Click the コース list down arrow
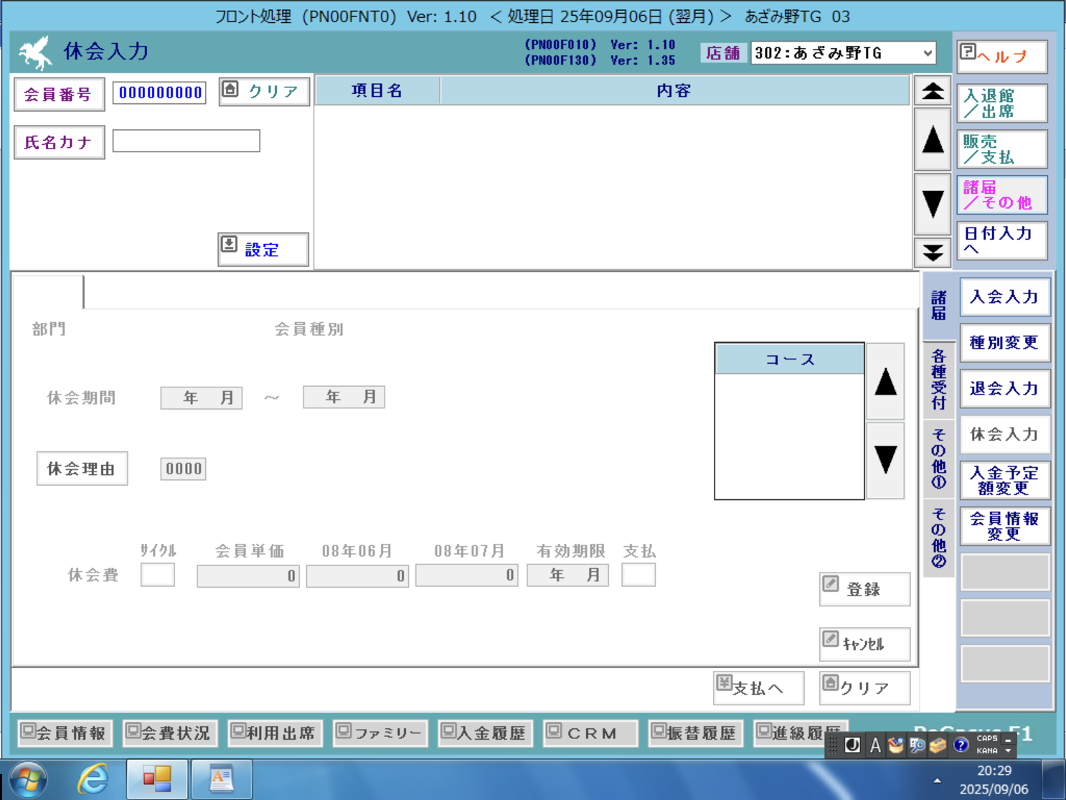The image size is (1066, 800). click(885, 460)
